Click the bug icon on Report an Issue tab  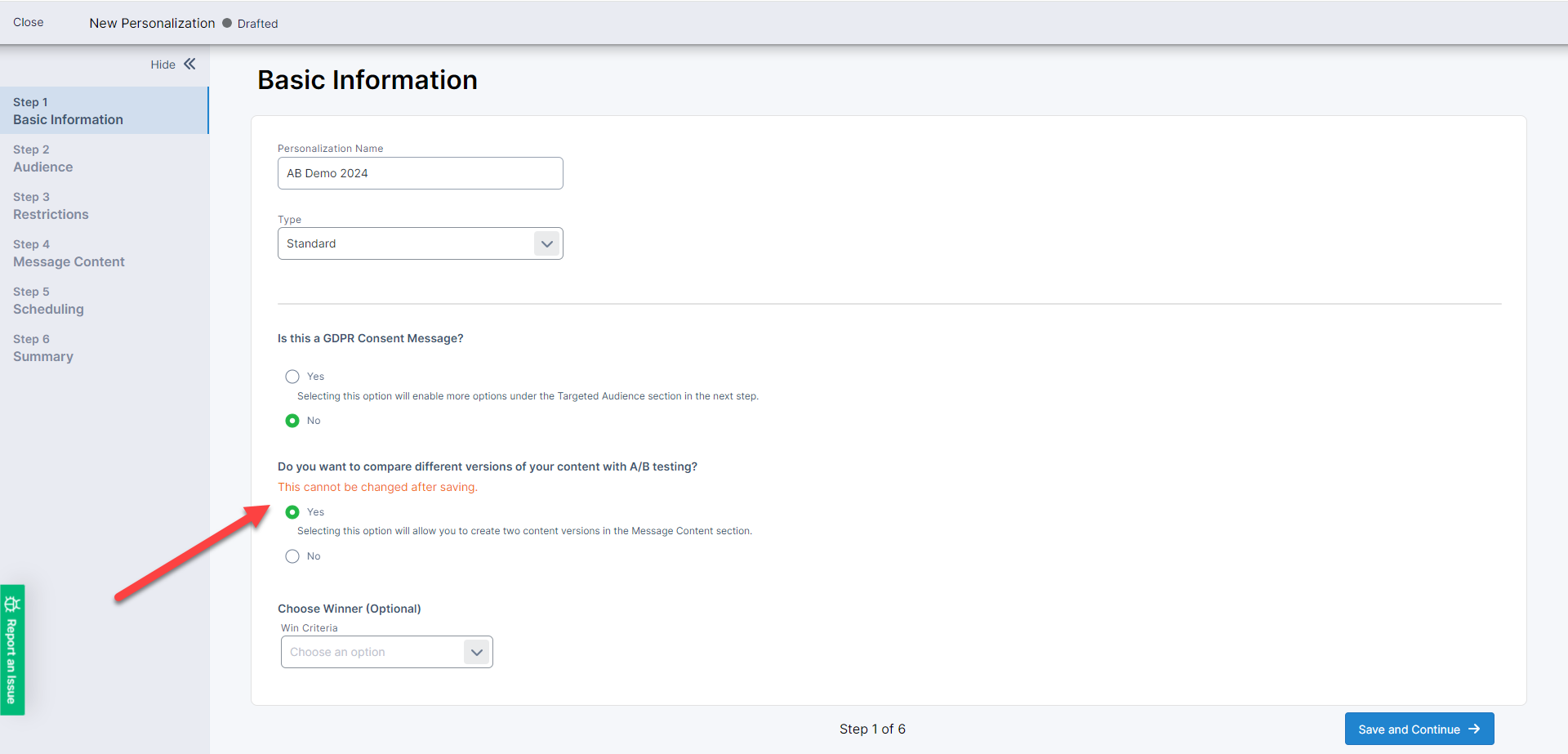coord(12,603)
